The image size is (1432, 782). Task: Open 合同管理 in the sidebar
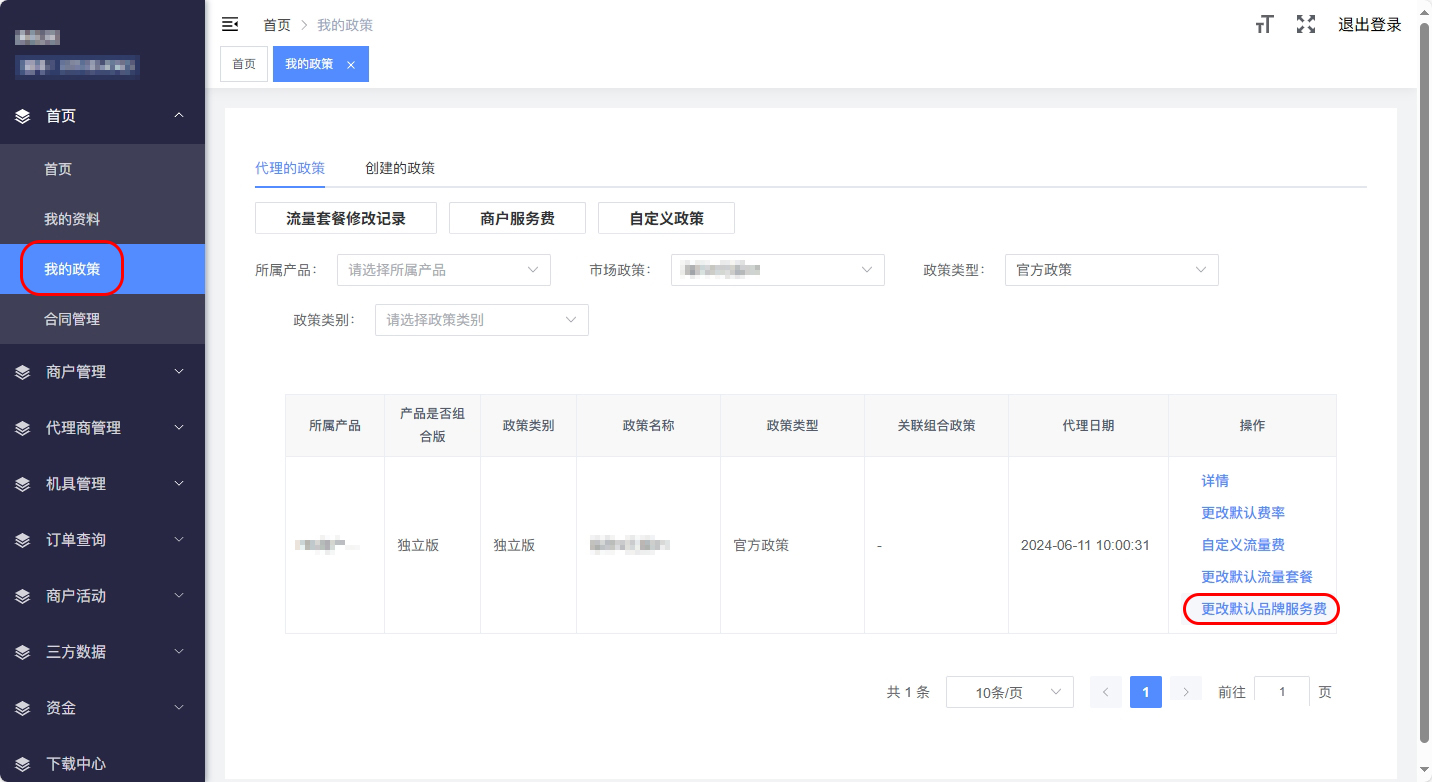[x=72, y=320]
